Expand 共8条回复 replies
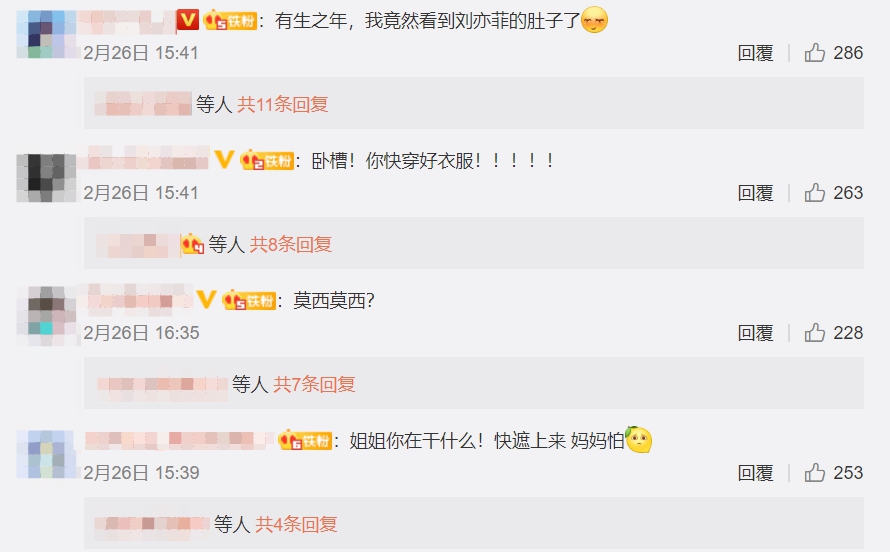The image size is (890, 552). pos(291,245)
